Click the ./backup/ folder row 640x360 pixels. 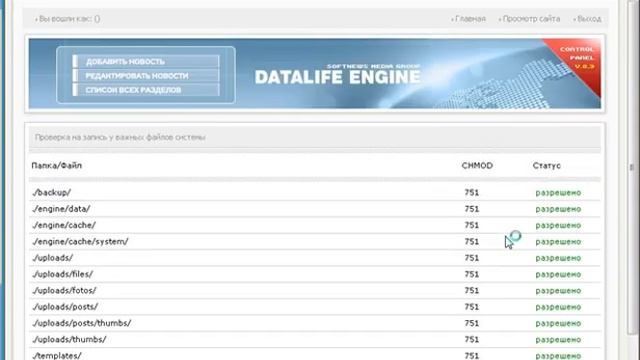[x=315, y=193]
